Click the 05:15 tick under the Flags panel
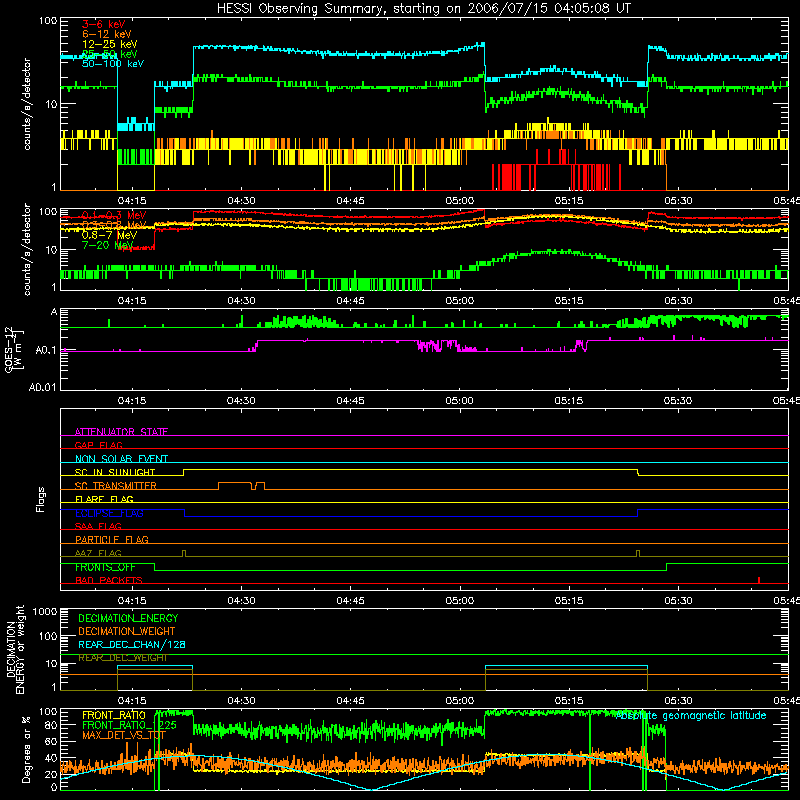The image size is (800, 800). coord(568,601)
